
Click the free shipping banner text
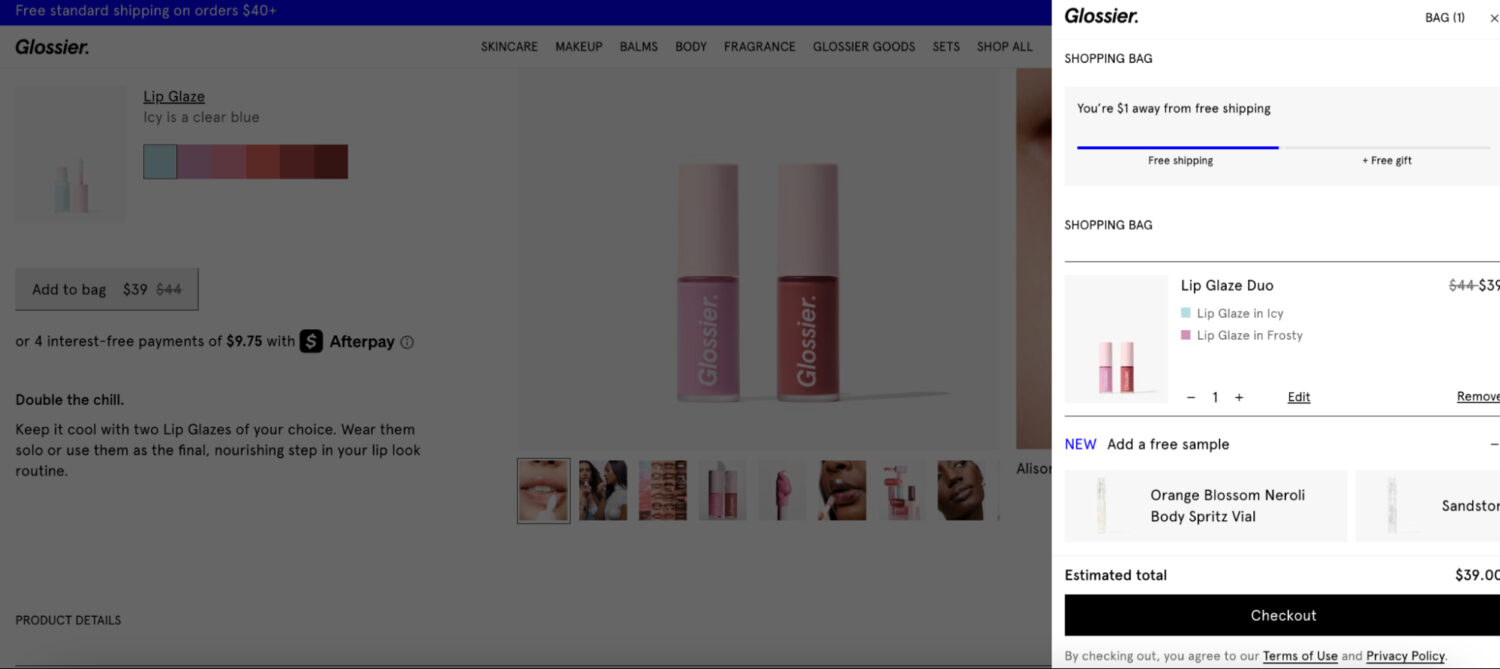145,11
